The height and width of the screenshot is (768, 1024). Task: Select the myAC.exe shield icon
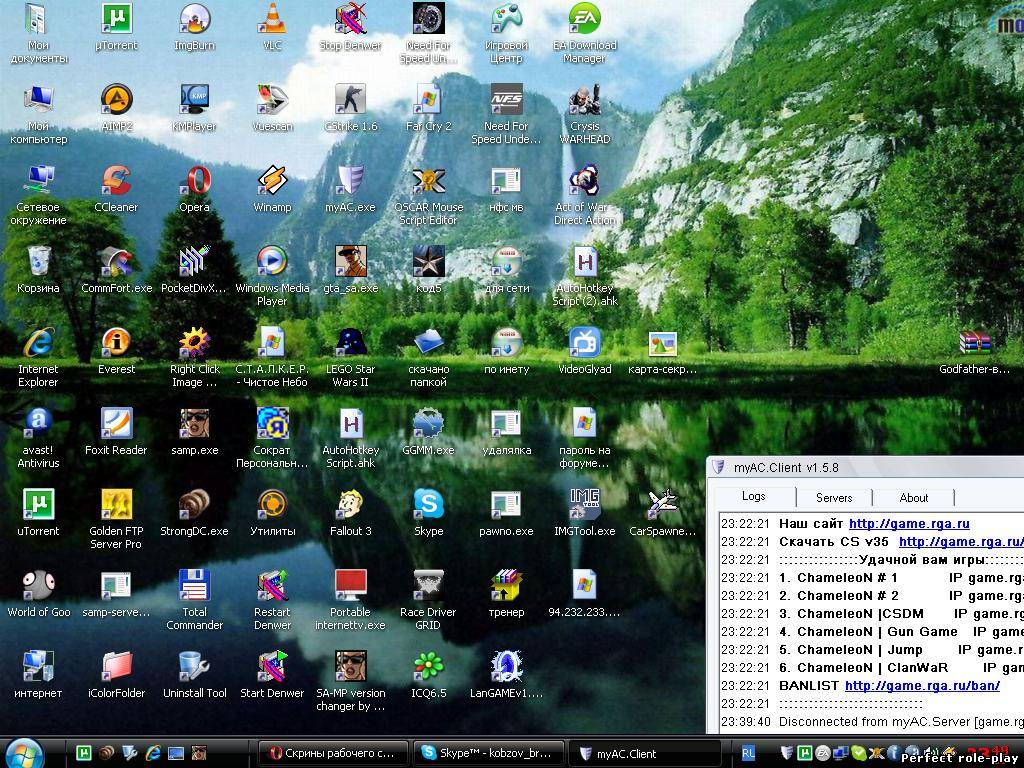coord(350,189)
